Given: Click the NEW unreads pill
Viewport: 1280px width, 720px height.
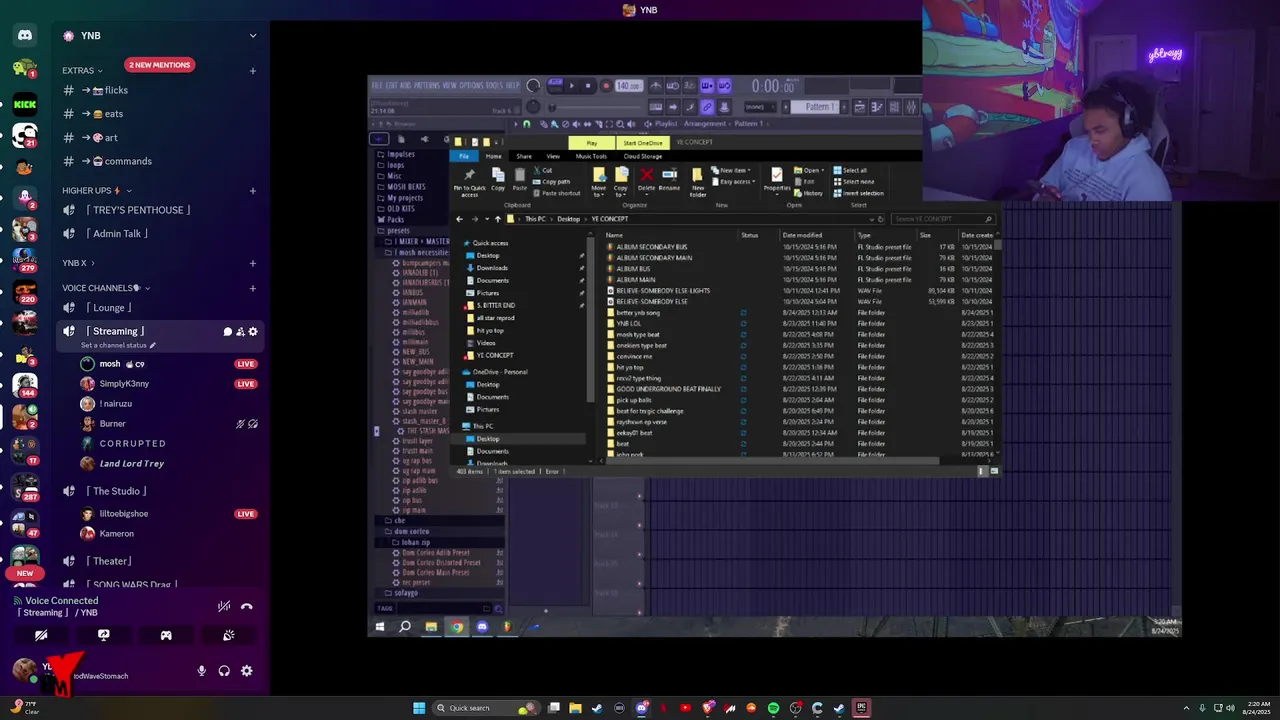Looking at the screenshot, I should (25, 573).
